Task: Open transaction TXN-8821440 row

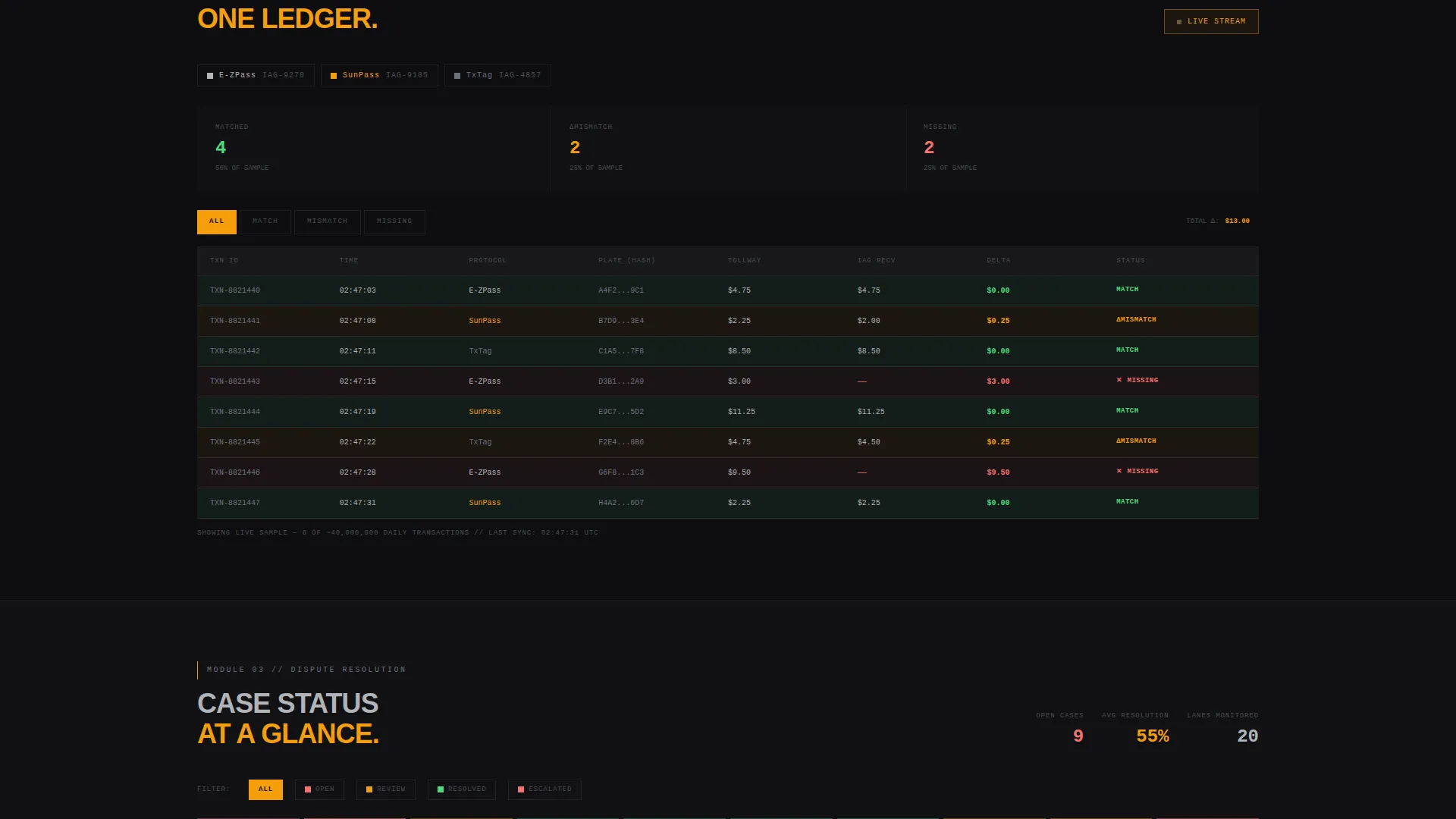Action: click(728, 290)
